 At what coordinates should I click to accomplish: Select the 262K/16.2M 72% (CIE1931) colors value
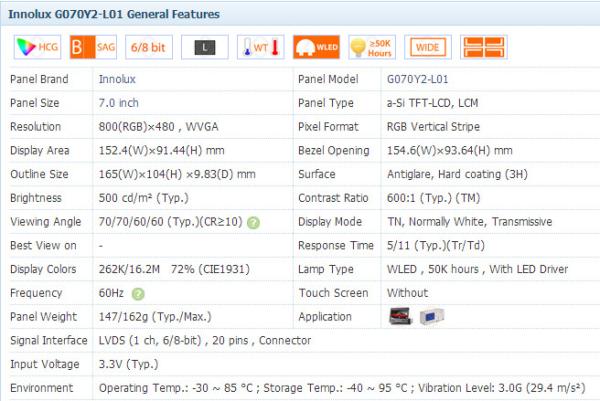click(174, 269)
